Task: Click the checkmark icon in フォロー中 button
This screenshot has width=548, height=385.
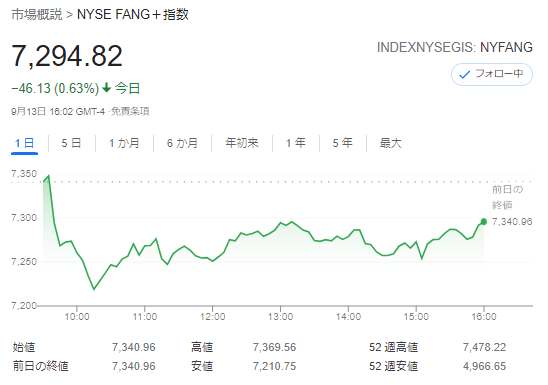Action: click(464, 74)
